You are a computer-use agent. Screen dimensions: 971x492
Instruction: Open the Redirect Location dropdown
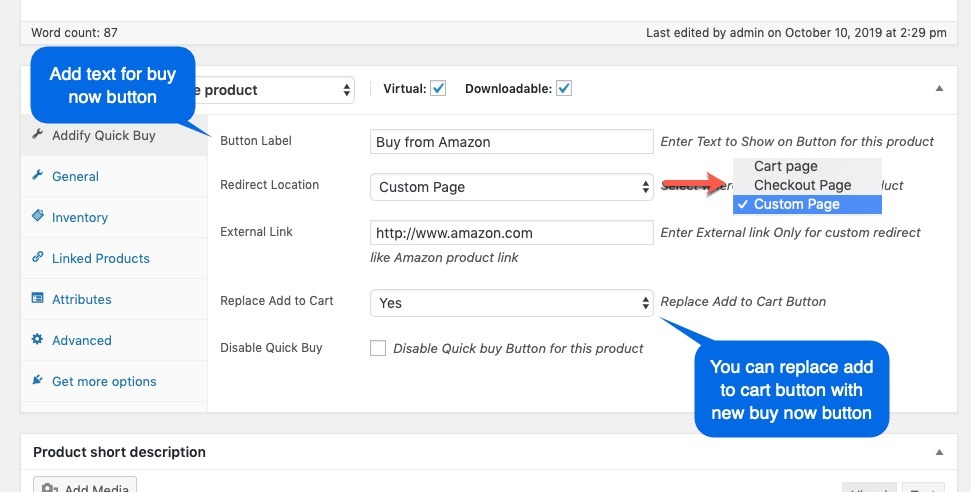[x=511, y=187]
